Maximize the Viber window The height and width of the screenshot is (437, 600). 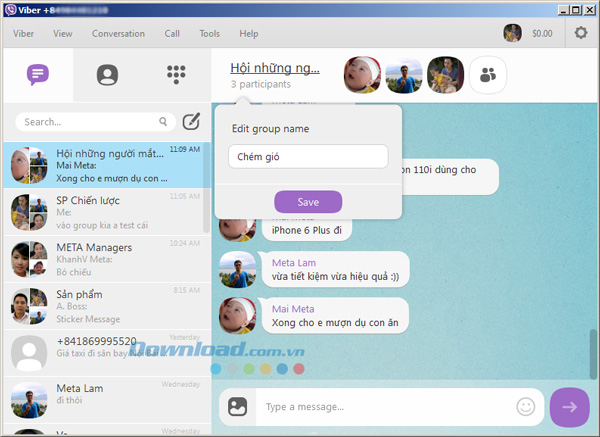click(576, 10)
